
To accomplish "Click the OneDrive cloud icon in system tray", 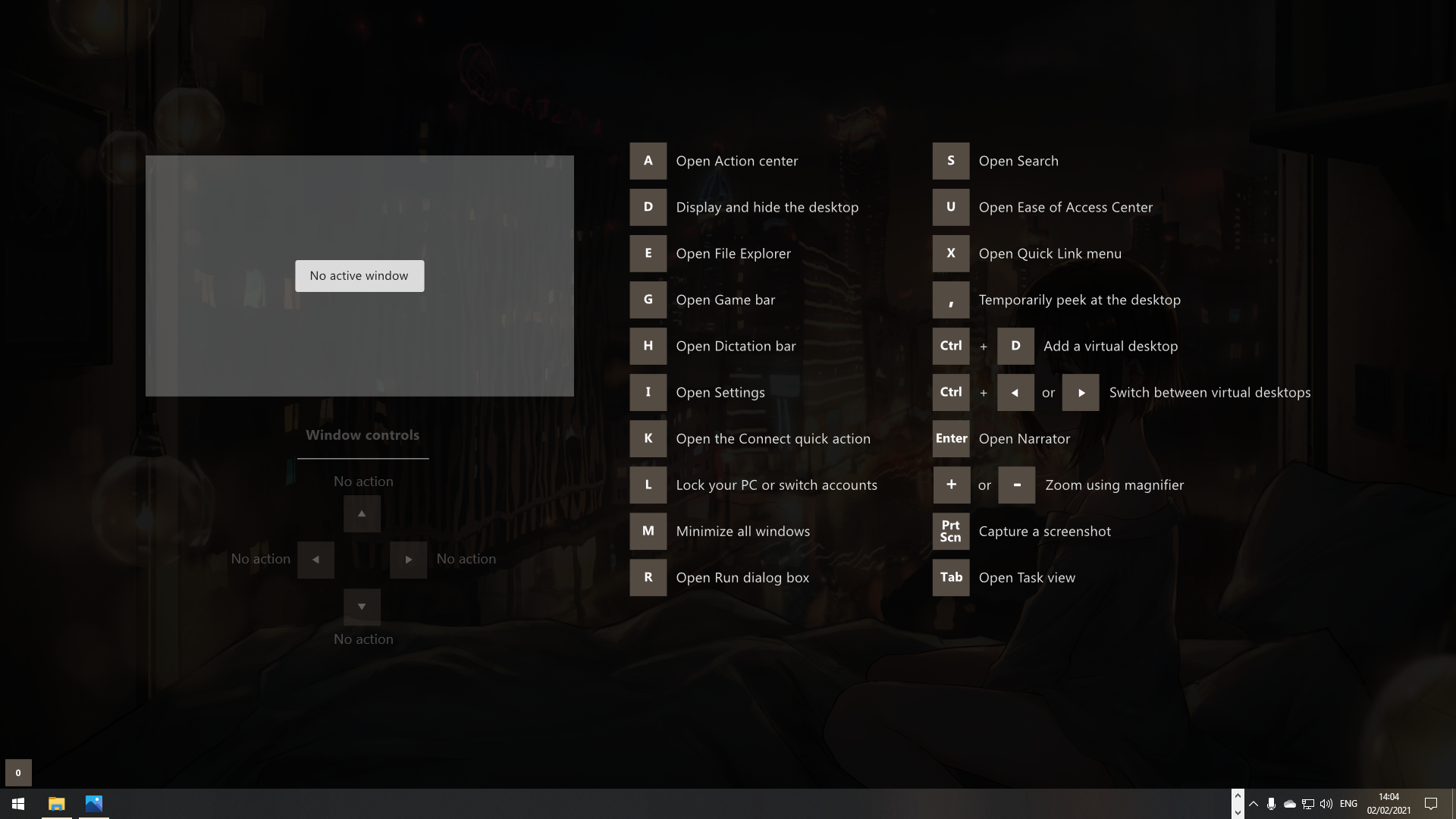I will click(x=1290, y=804).
